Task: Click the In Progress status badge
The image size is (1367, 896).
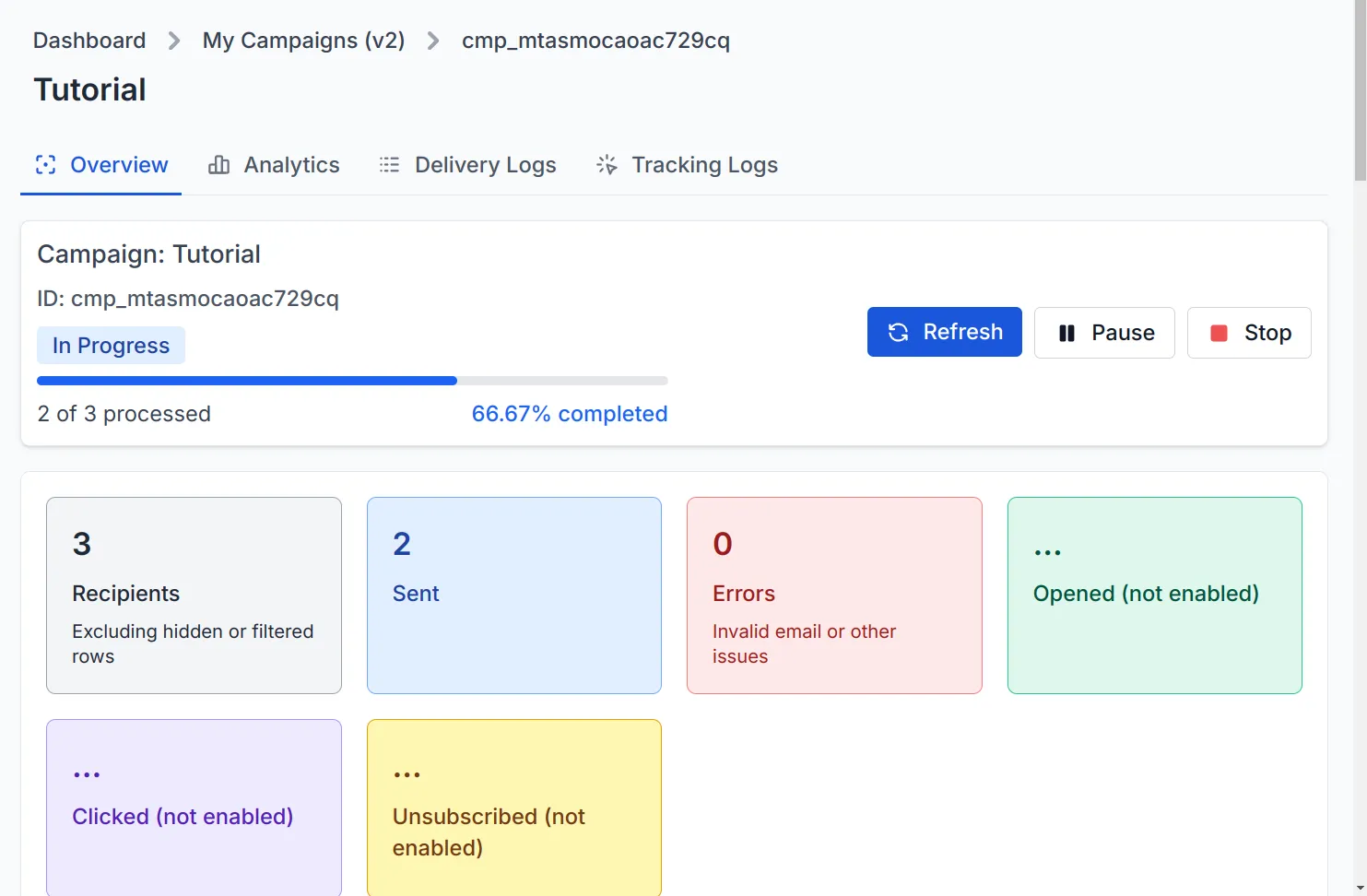Action: 111,345
